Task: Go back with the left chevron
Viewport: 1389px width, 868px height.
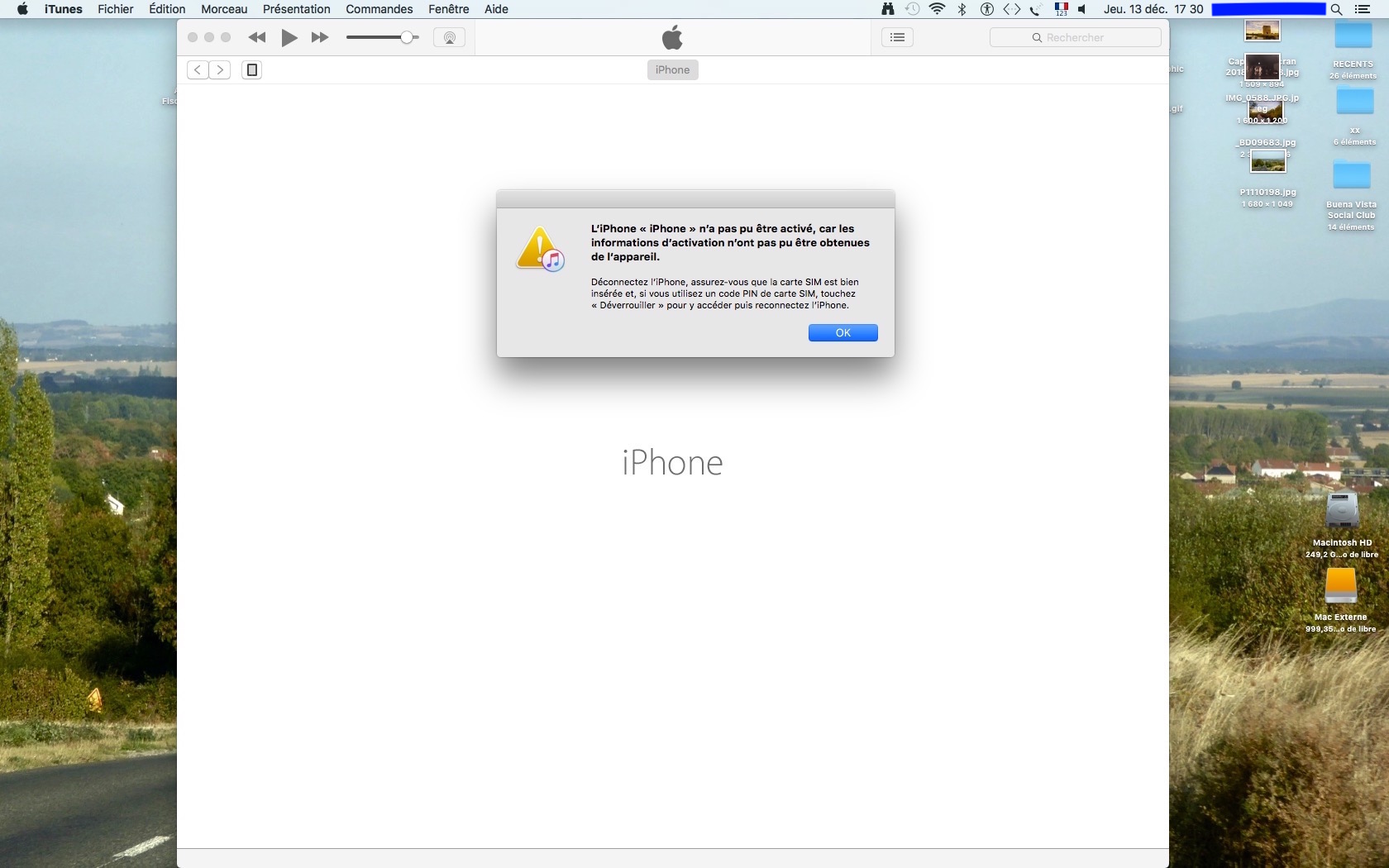Action: point(198,69)
